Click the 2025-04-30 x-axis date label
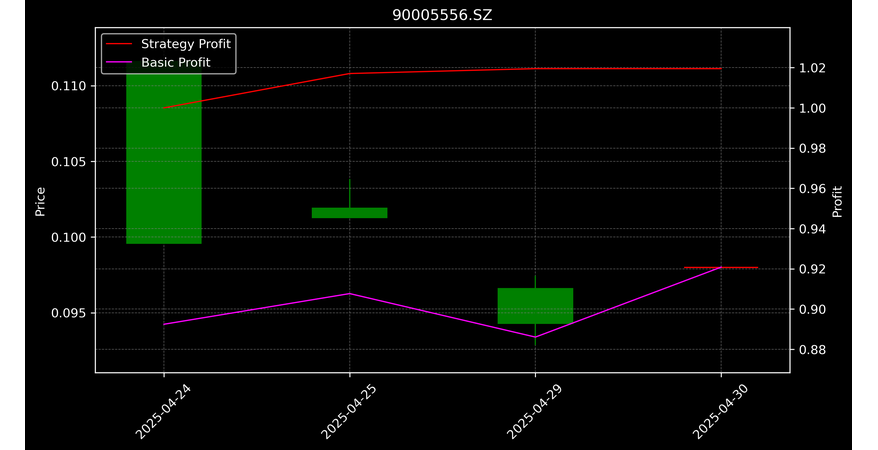The image size is (878, 450). click(720, 412)
